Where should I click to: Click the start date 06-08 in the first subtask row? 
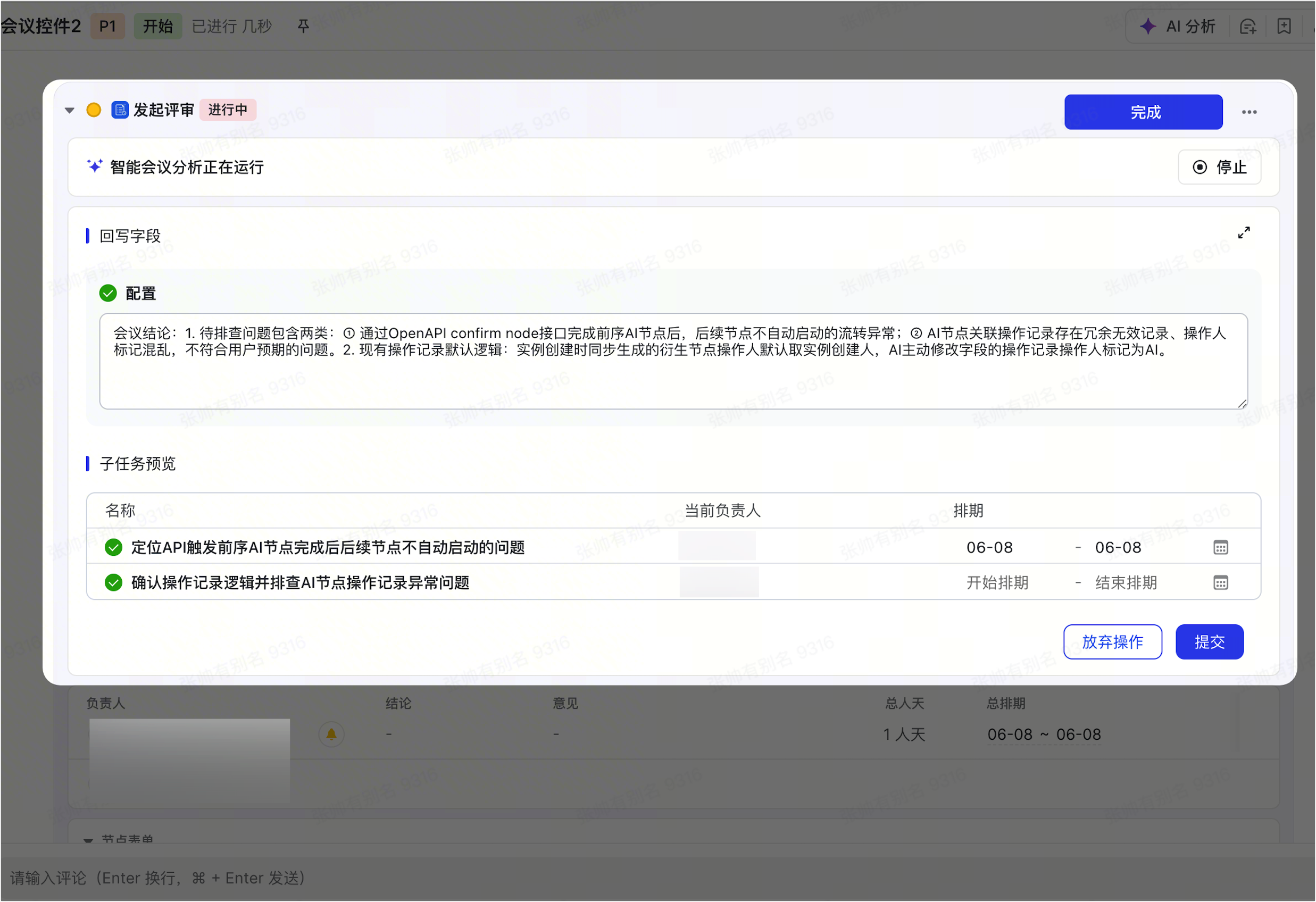pyautogui.click(x=989, y=548)
